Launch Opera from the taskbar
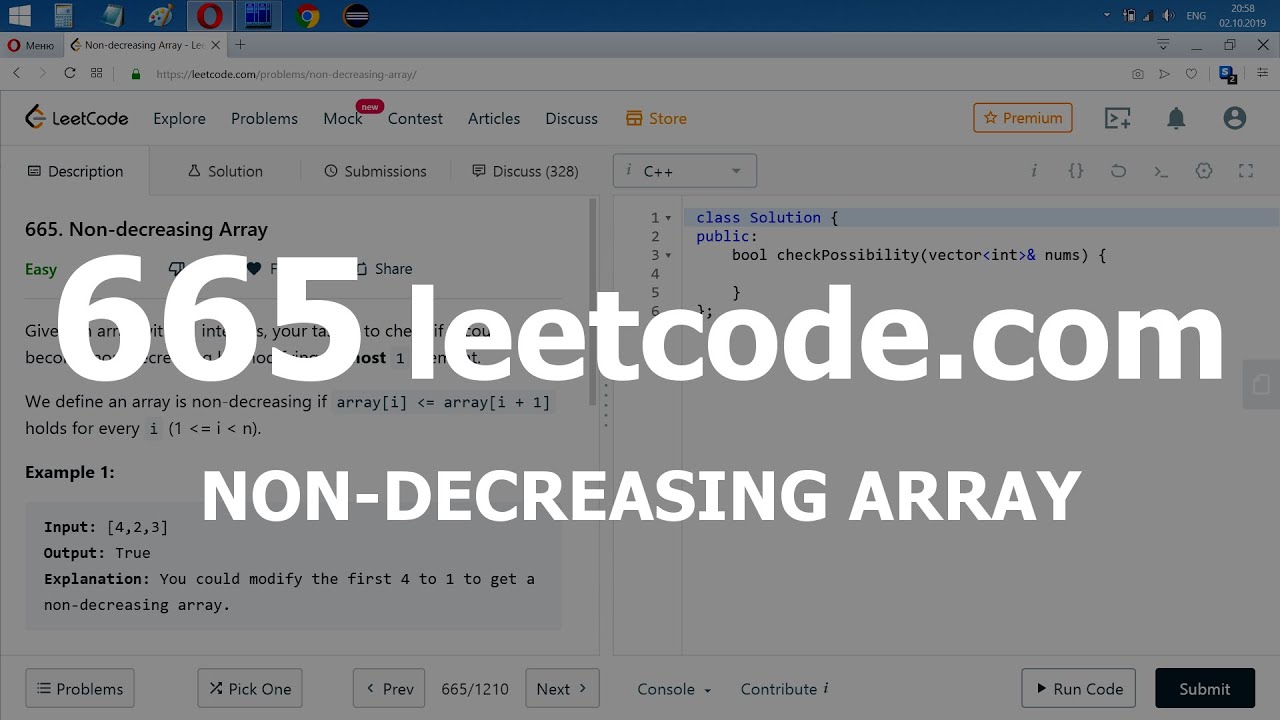The width and height of the screenshot is (1280, 720). pos(210,15)
